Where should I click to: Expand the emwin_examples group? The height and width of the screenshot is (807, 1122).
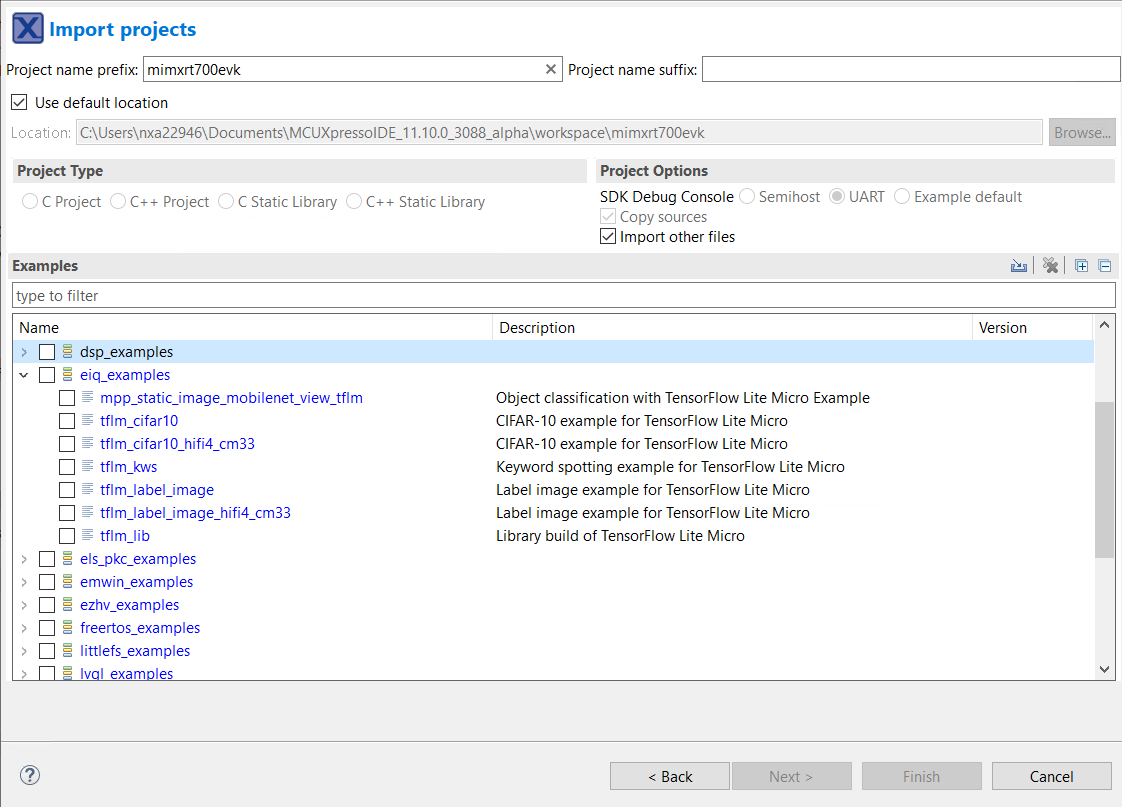pos(24,582)
